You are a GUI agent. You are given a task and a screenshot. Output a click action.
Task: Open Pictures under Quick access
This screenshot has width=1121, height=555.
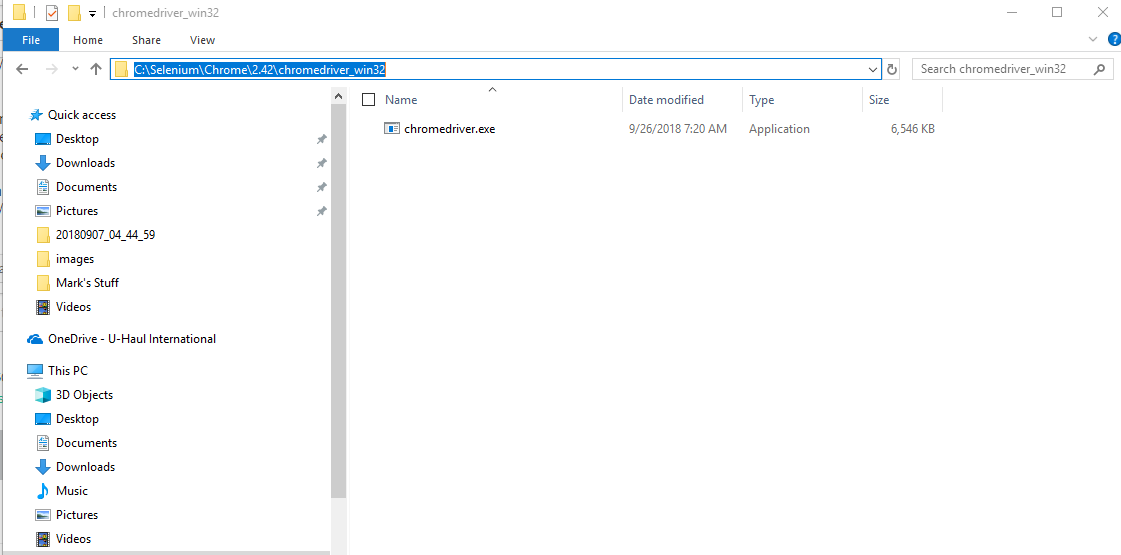(76, 211)
